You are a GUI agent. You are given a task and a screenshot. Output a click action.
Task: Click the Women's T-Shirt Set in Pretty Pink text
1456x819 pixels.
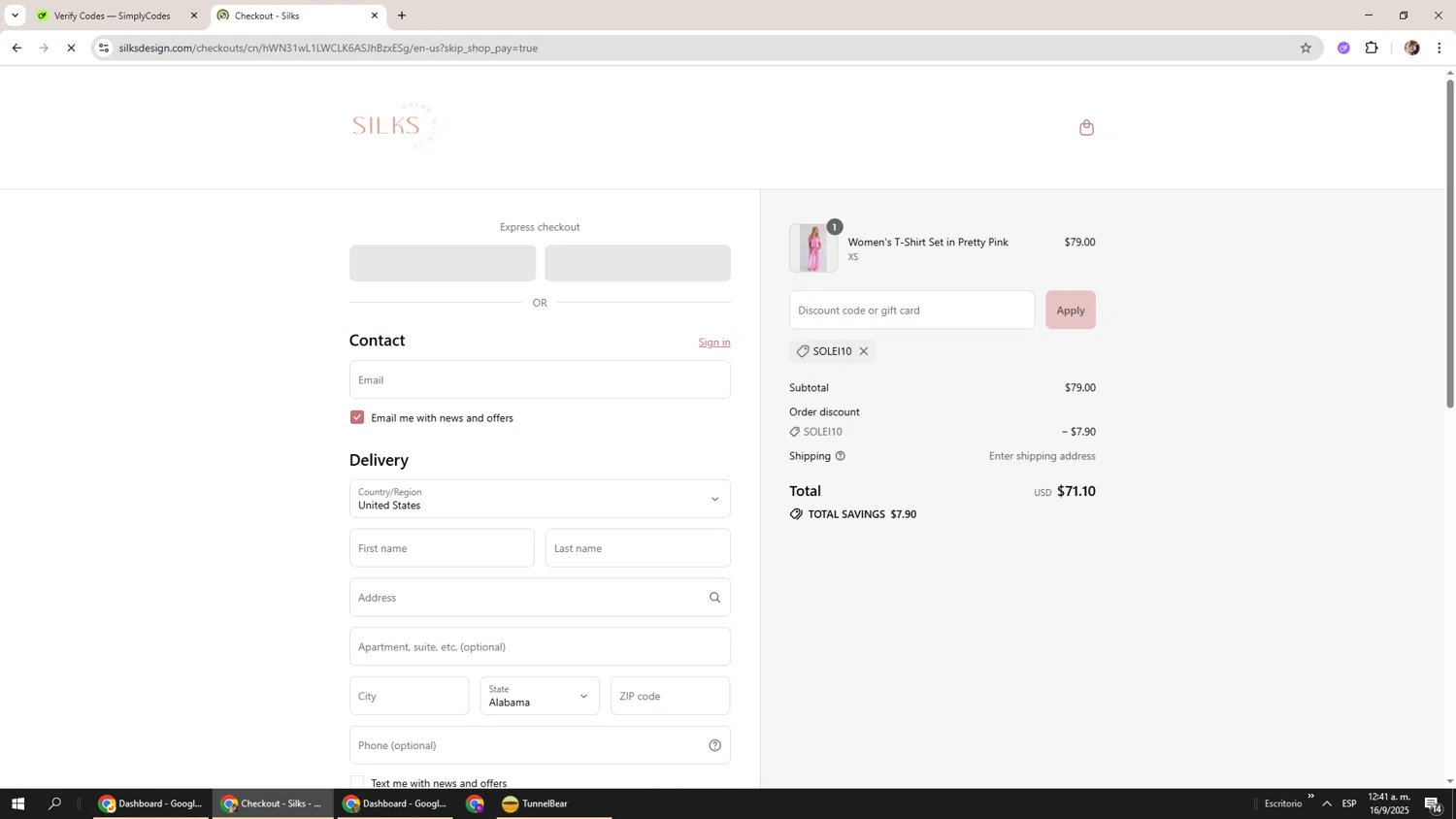928,243
